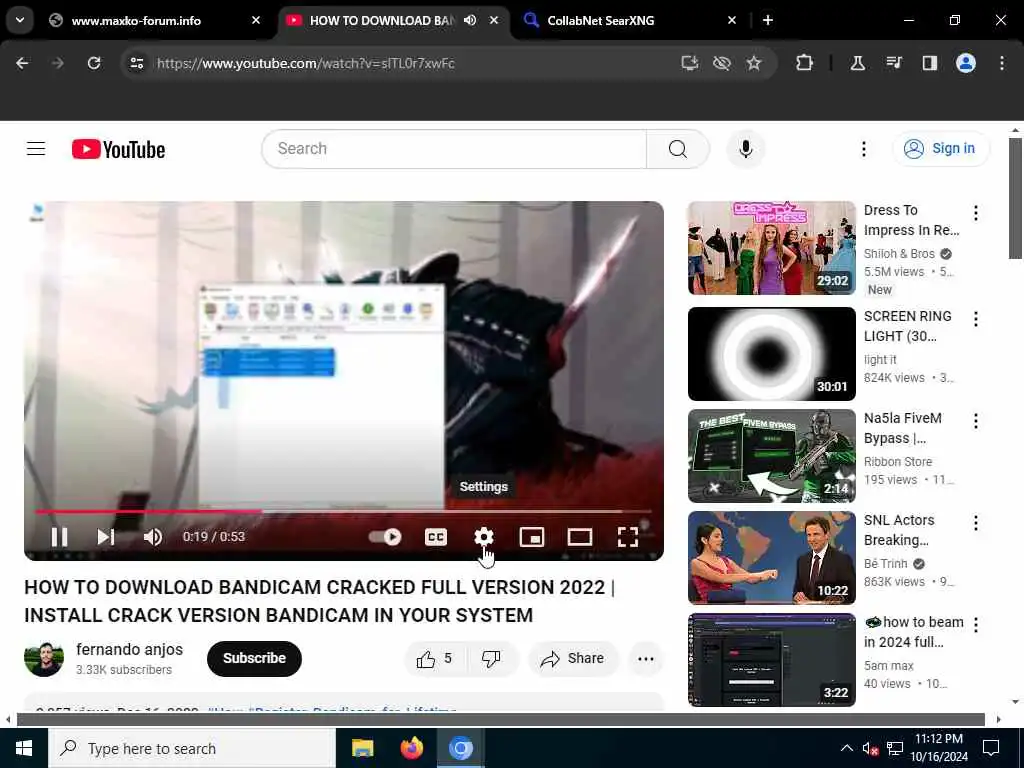
Task: Click the taskbar search box
Action: [192, 748]
